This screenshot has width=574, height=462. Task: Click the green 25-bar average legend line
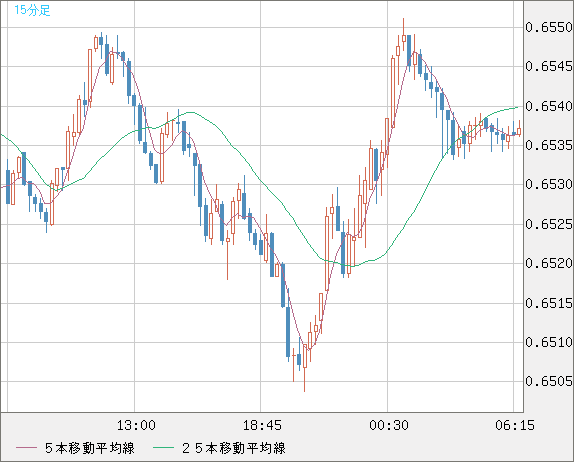pos(163,448)
